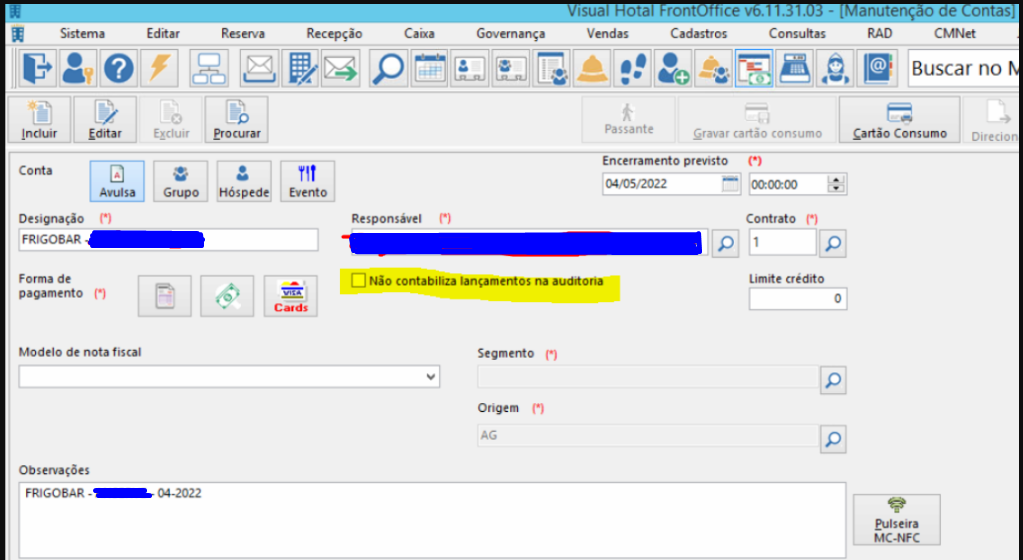Click the Pulseira MC-NFC button
Viewport: 1023px width, 560px height.
(x=896, y=520)
